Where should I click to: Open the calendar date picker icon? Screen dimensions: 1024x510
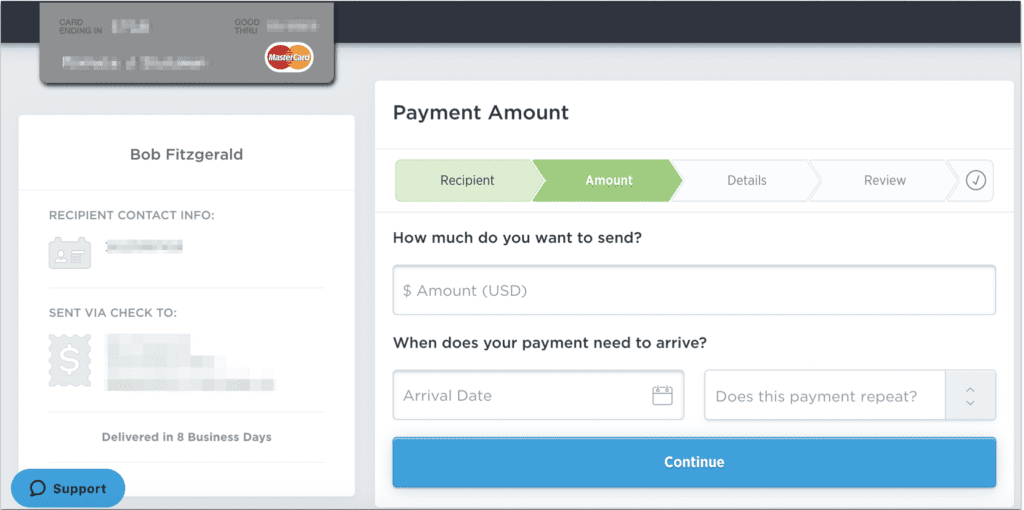(x=662, y=395)
